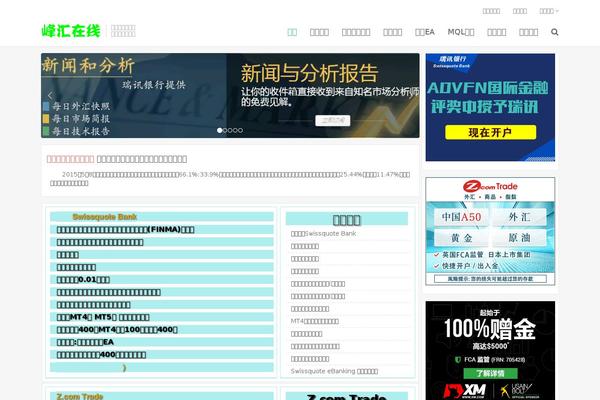
Task: Click the search magnifier icon in navigation
Action: click(554, 32)
